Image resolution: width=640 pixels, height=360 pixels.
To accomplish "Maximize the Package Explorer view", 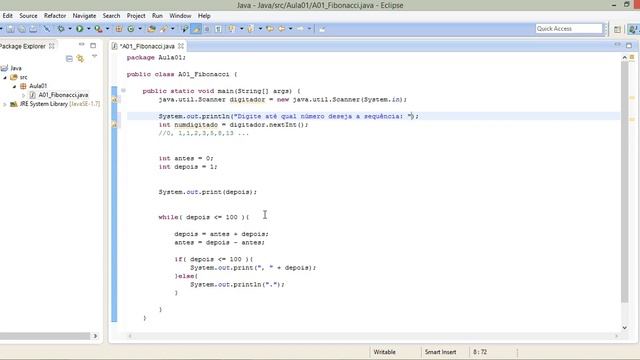I will coord(93,45).
